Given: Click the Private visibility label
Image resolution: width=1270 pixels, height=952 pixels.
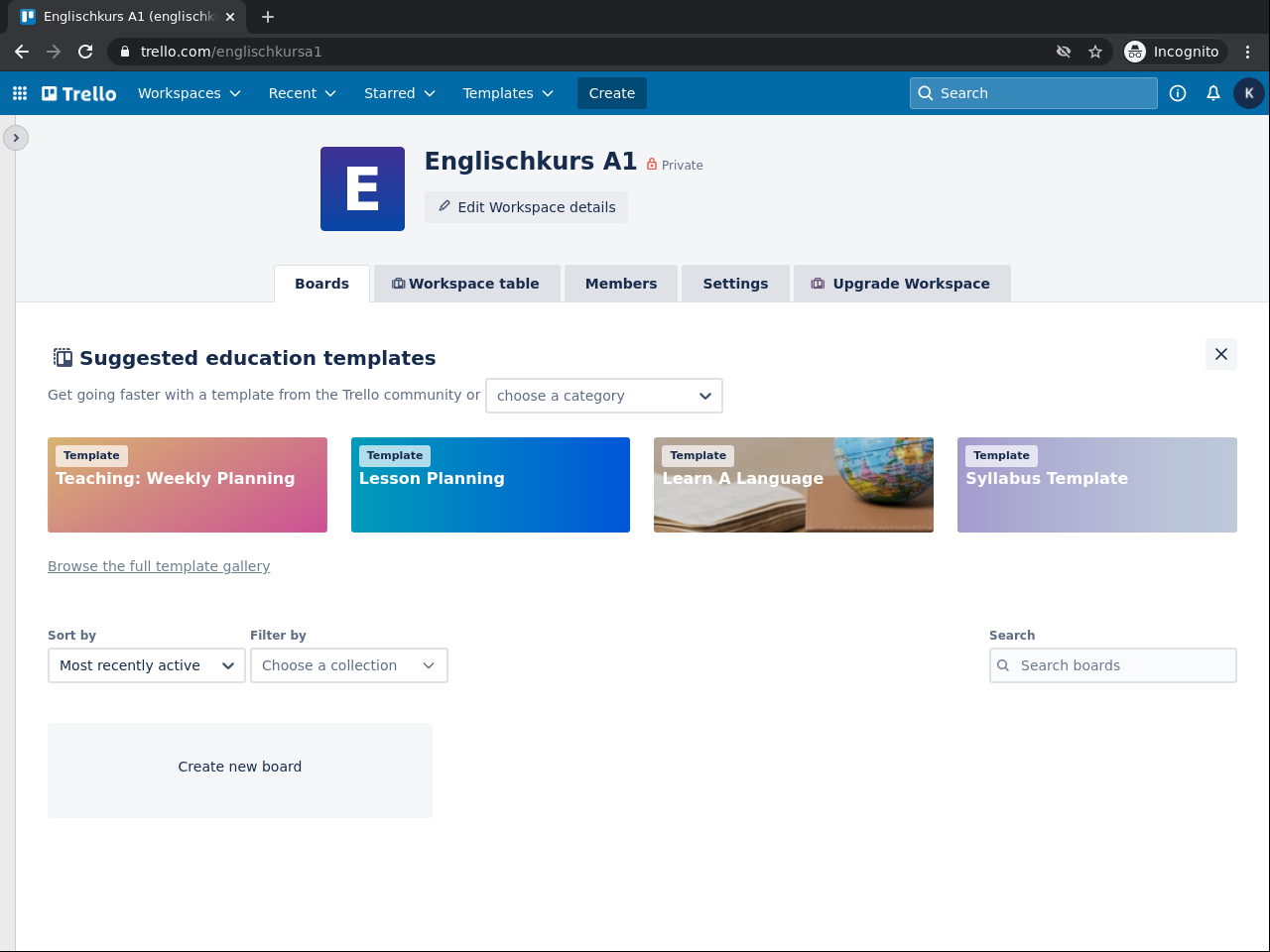Looking at the screenshot, I should pyautogui.click(x=675, y=165).
